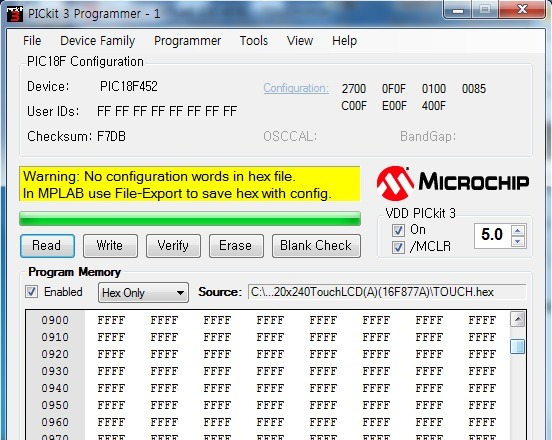Open the Help menu
The width and height of the screenshot is (552, 440).
pos(344,41)
